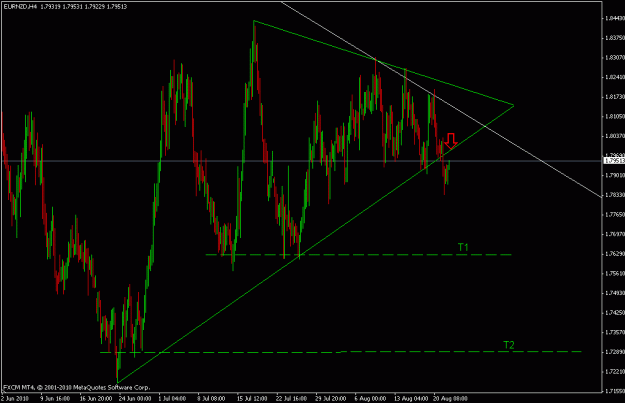Click the FXCM MT4 MetaQuotes copyright text
Screen dimensions: 625x403
click(x=77, y=387)
